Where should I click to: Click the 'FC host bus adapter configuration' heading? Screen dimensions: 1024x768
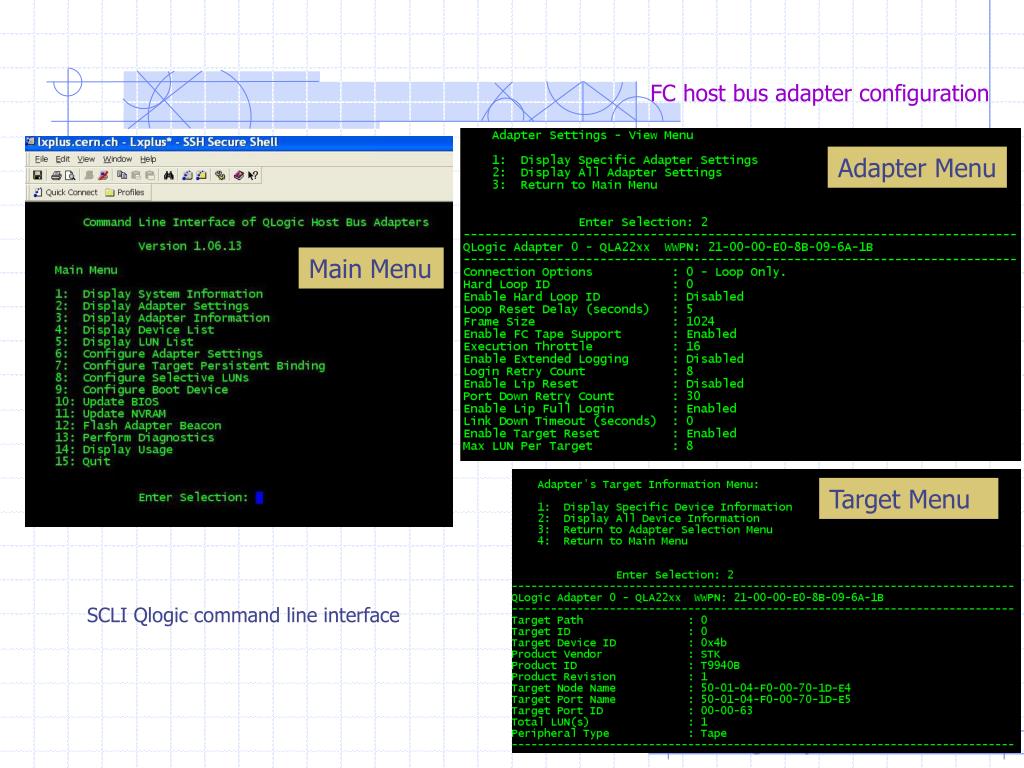point(820,93)
